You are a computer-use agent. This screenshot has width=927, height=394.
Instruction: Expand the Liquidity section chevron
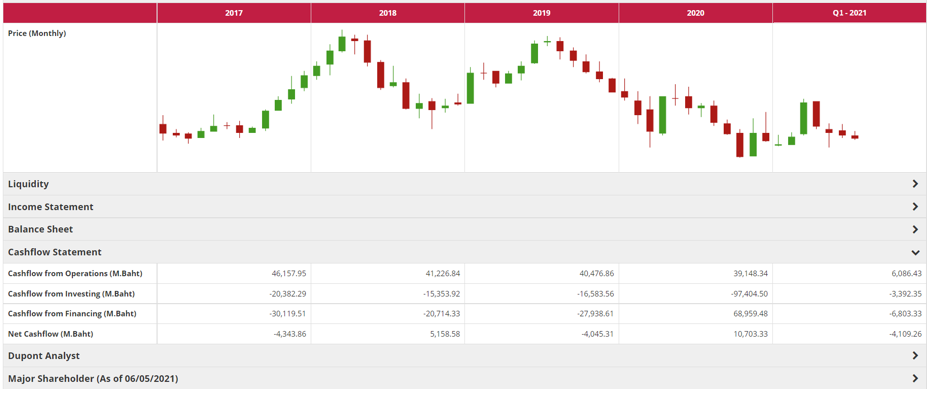pyautogui.click(x=915, y=184)
